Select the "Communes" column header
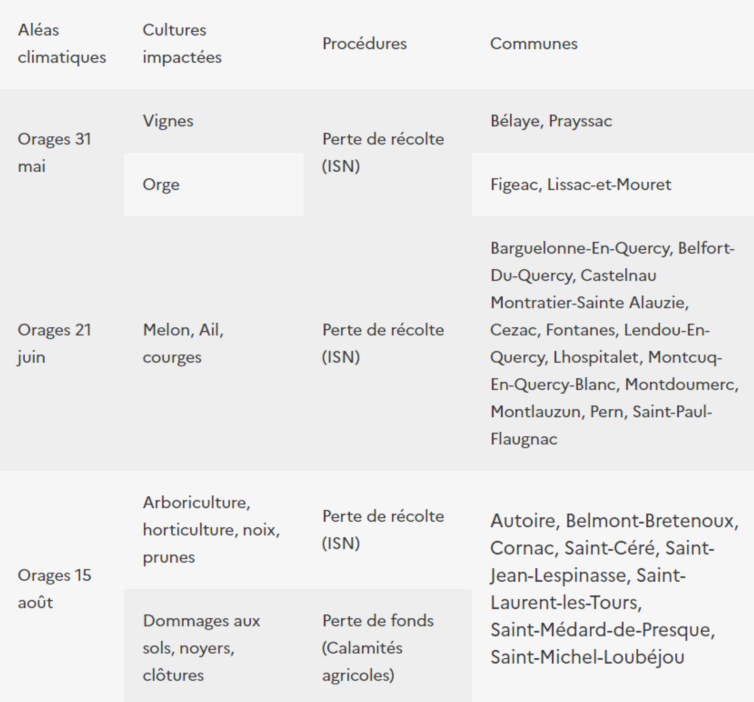This screenshot has height=702, width=754. pyautogui.click(x=533, y=44)
